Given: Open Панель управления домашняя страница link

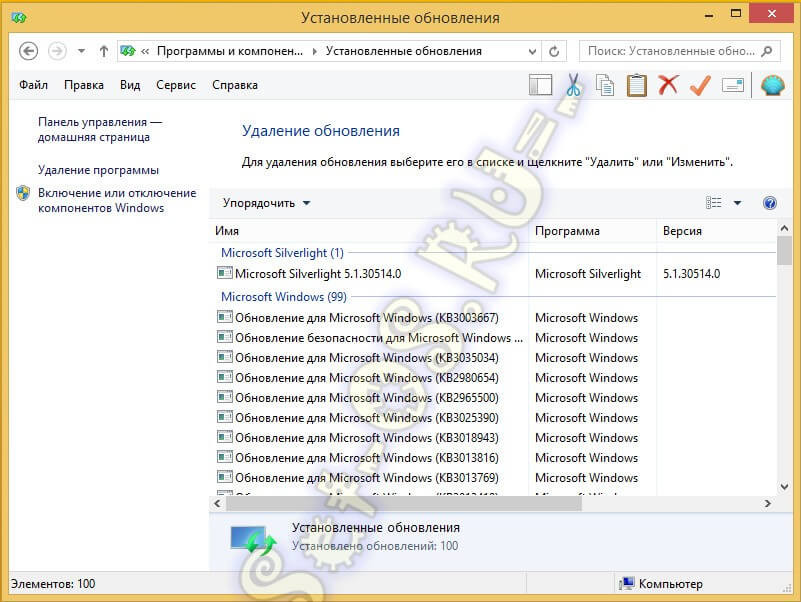Looking at the screenshot, I should coord(99,129).
